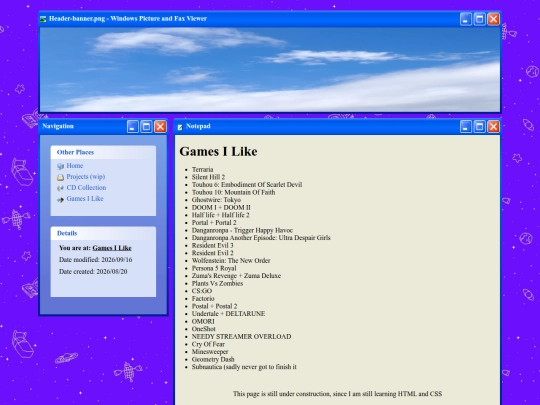Open the Projects (wip) link
This screenshot has width=540, height=405.
(x=86, y=177)
